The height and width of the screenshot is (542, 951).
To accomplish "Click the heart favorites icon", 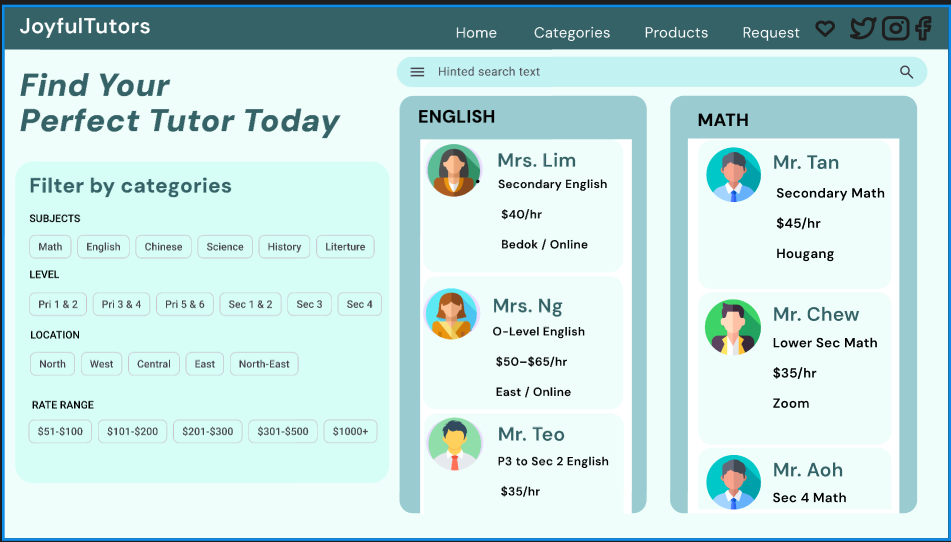I will [825, 29].
